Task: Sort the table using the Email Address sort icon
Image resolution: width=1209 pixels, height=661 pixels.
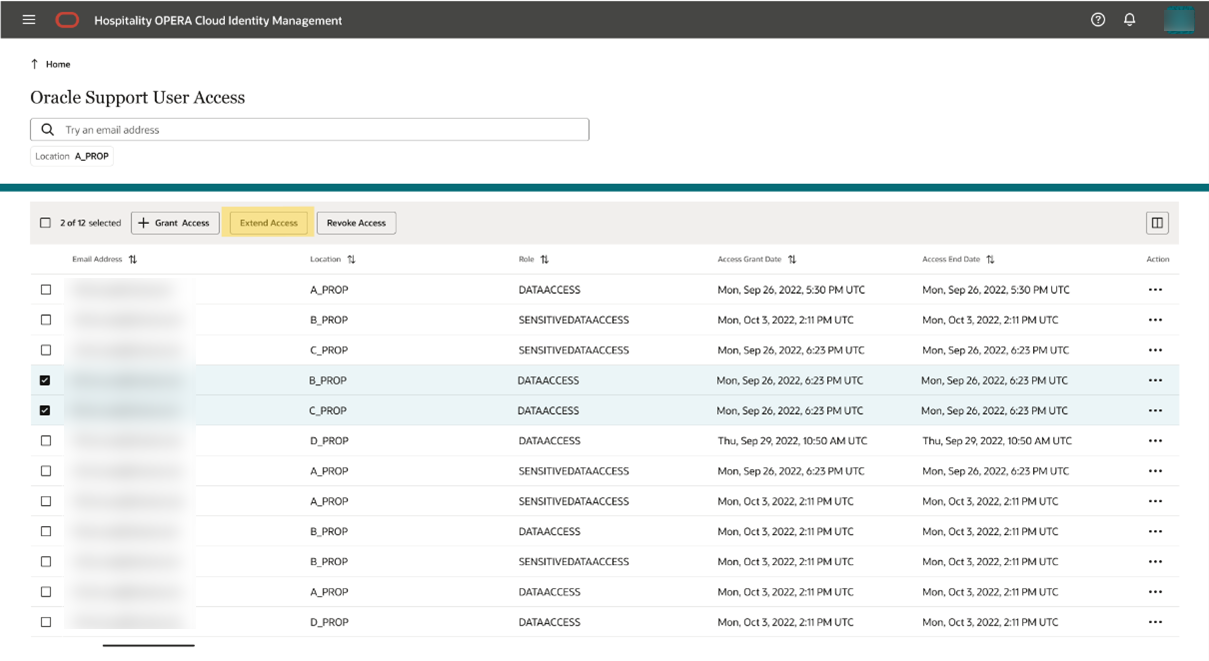Action: click(131, 259)
